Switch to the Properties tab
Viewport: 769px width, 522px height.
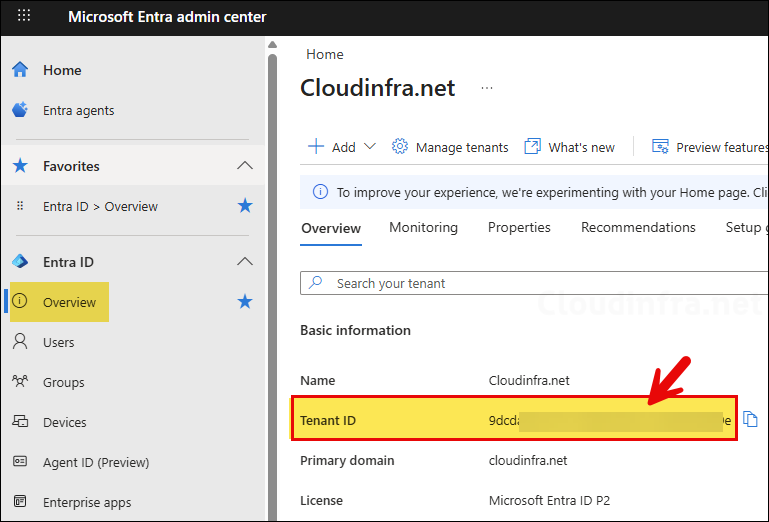pos(519,228)
